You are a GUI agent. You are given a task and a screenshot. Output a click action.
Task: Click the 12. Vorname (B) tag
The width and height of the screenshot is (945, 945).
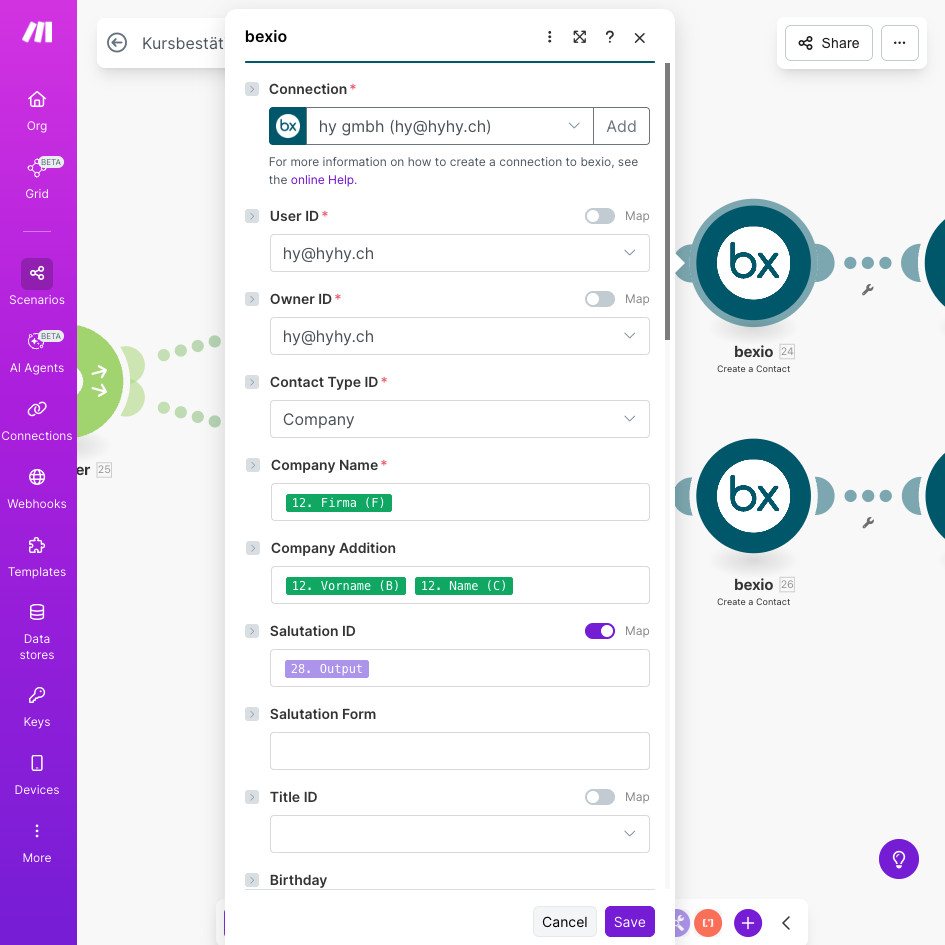click(345, 586)
